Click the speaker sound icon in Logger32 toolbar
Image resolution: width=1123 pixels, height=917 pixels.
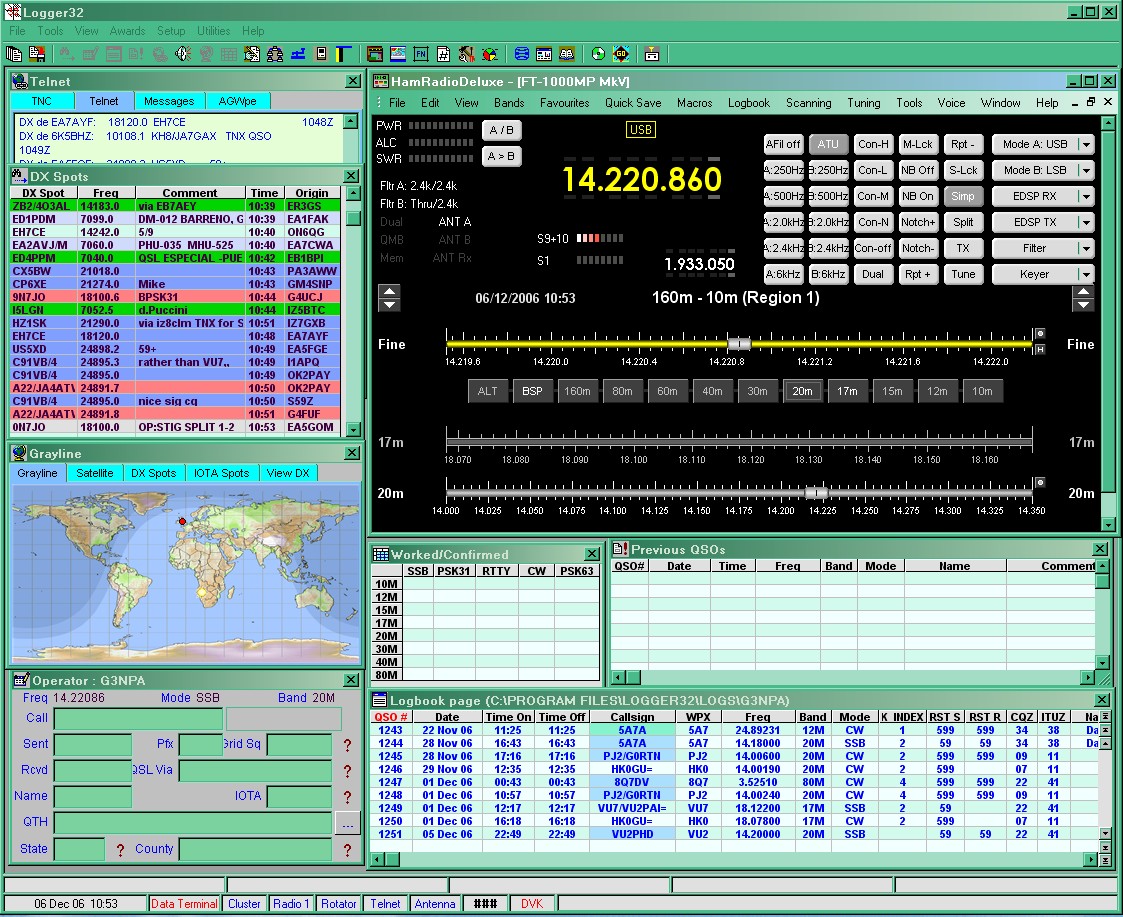[x=183, y=54]
